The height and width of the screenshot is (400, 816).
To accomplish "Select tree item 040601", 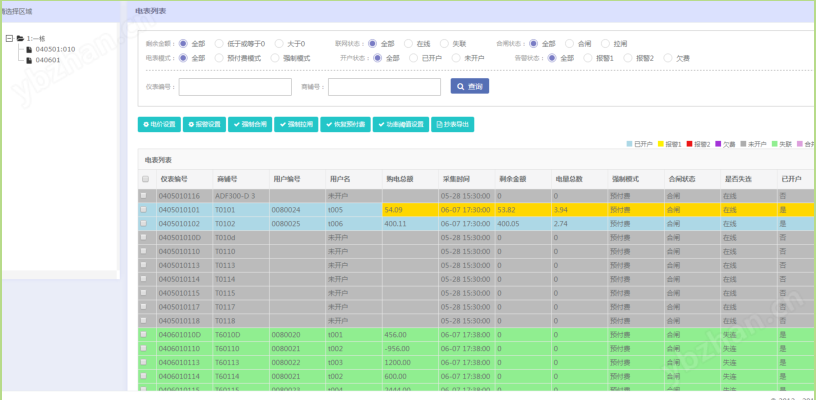I will pos(48,60).
